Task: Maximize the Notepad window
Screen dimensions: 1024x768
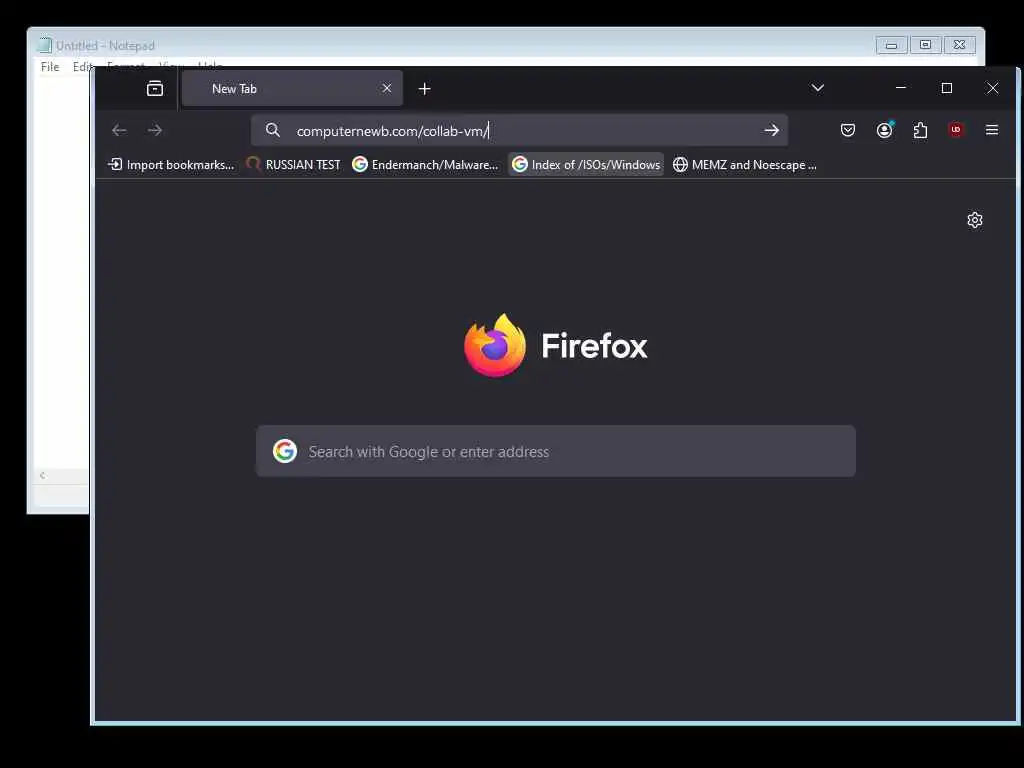Action: click(x=925, y=45)
